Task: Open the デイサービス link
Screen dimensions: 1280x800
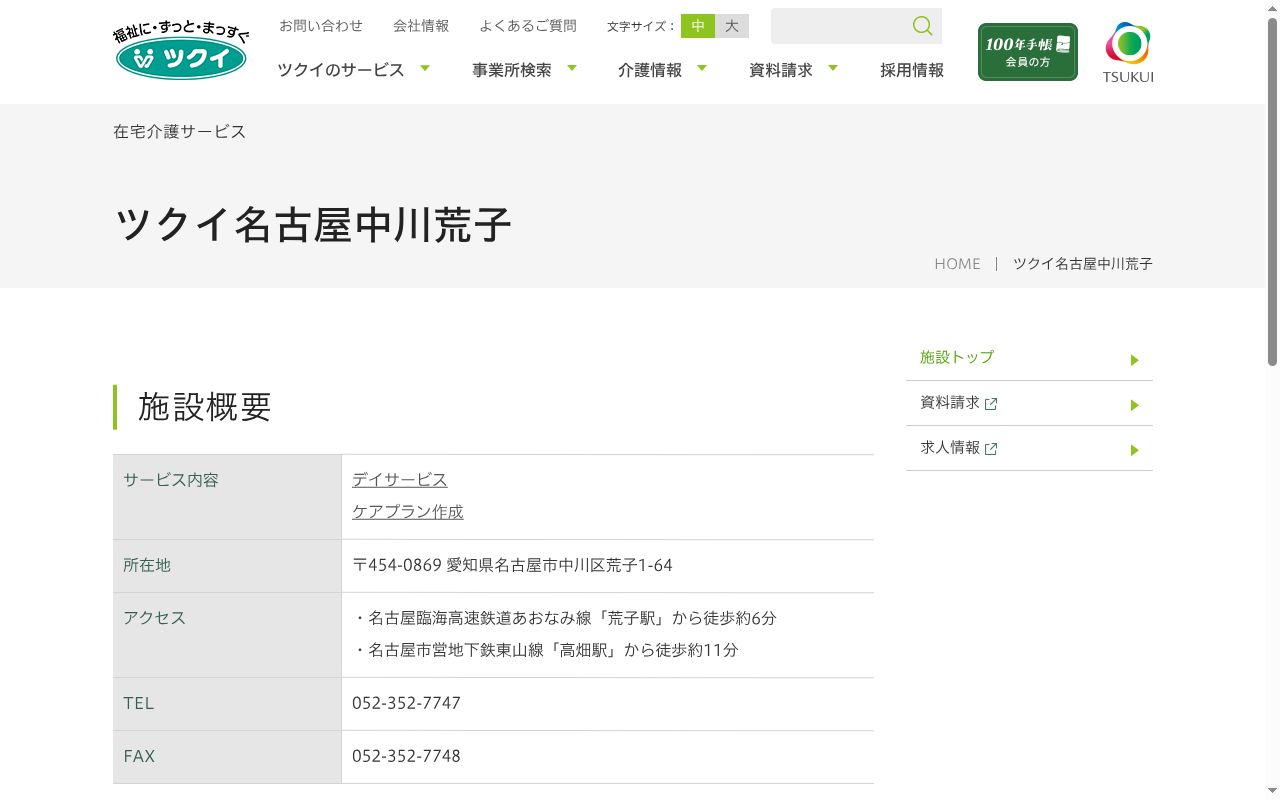Action: tap(400, 480)
